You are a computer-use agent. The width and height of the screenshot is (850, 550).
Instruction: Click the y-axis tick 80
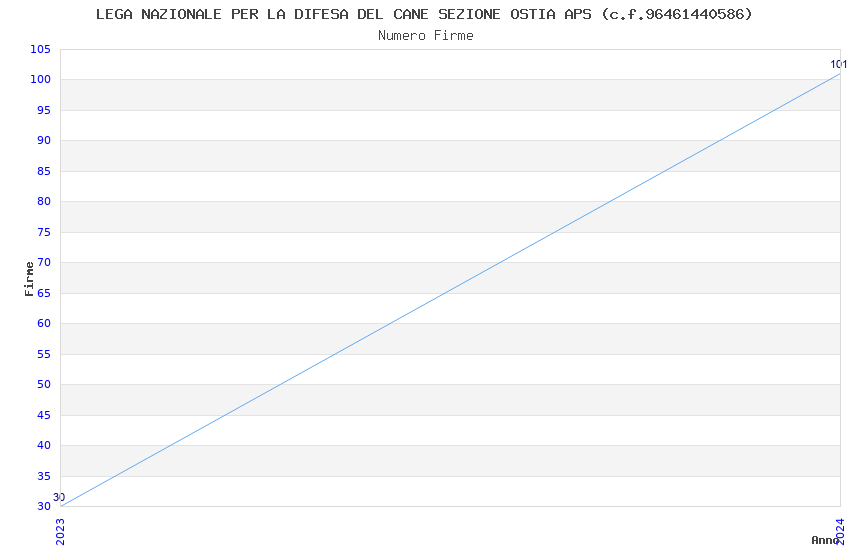click(43, 201)
